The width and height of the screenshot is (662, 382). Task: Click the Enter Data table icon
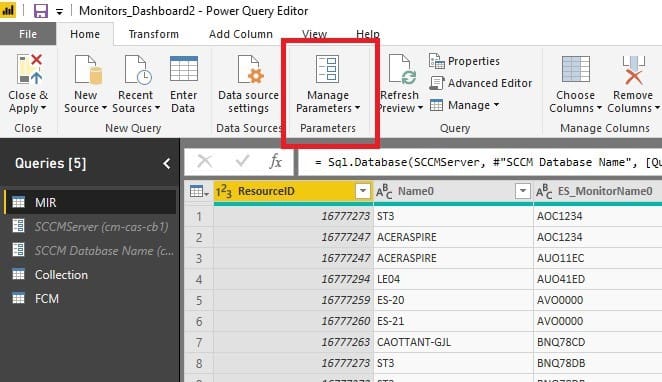click(184, 68)
